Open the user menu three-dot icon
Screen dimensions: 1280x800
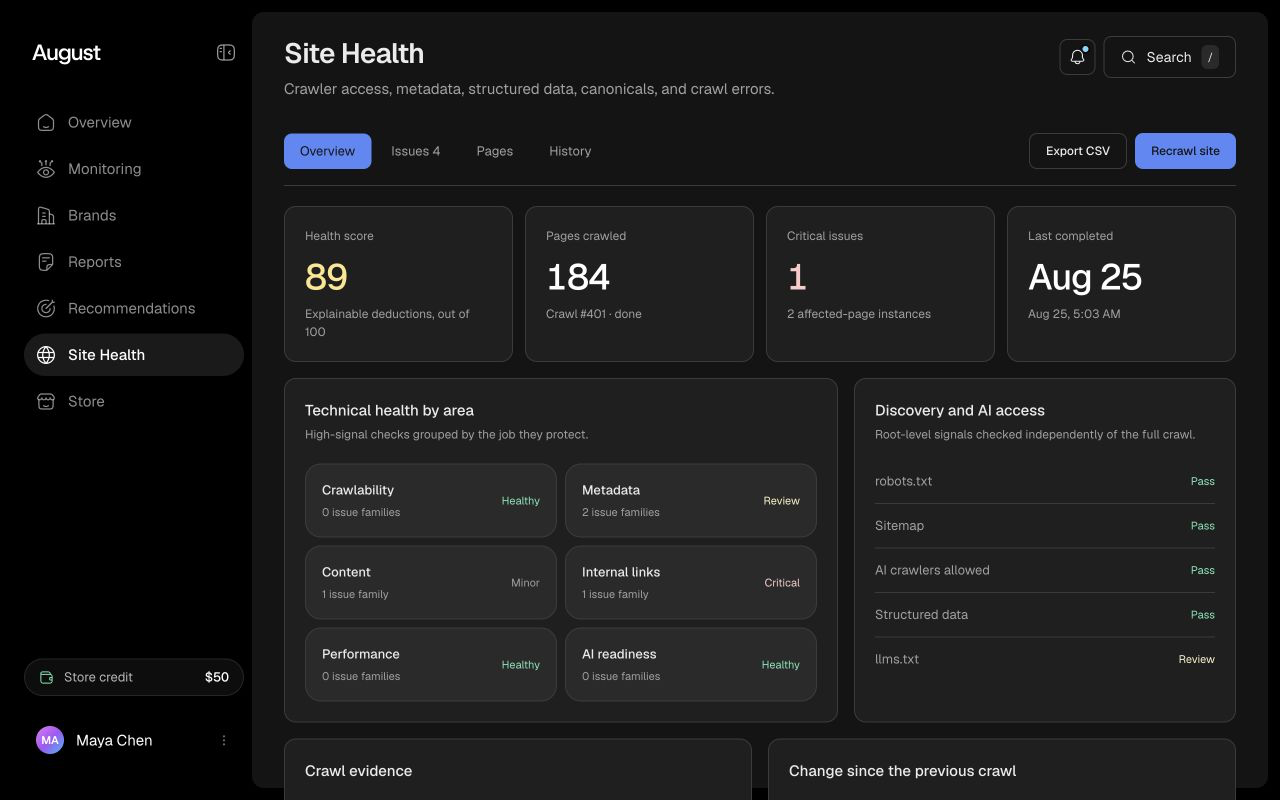[x=224, y=740]
